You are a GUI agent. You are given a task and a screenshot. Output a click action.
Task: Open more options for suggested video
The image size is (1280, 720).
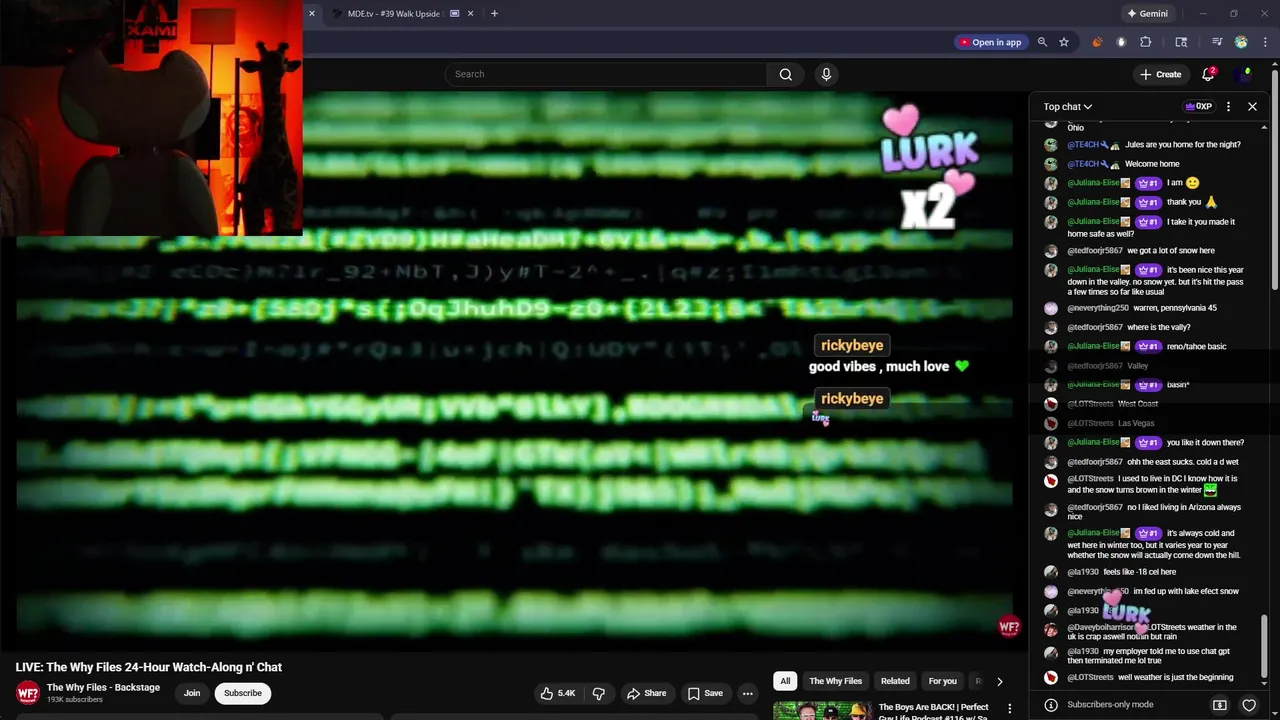point(1010,709)
